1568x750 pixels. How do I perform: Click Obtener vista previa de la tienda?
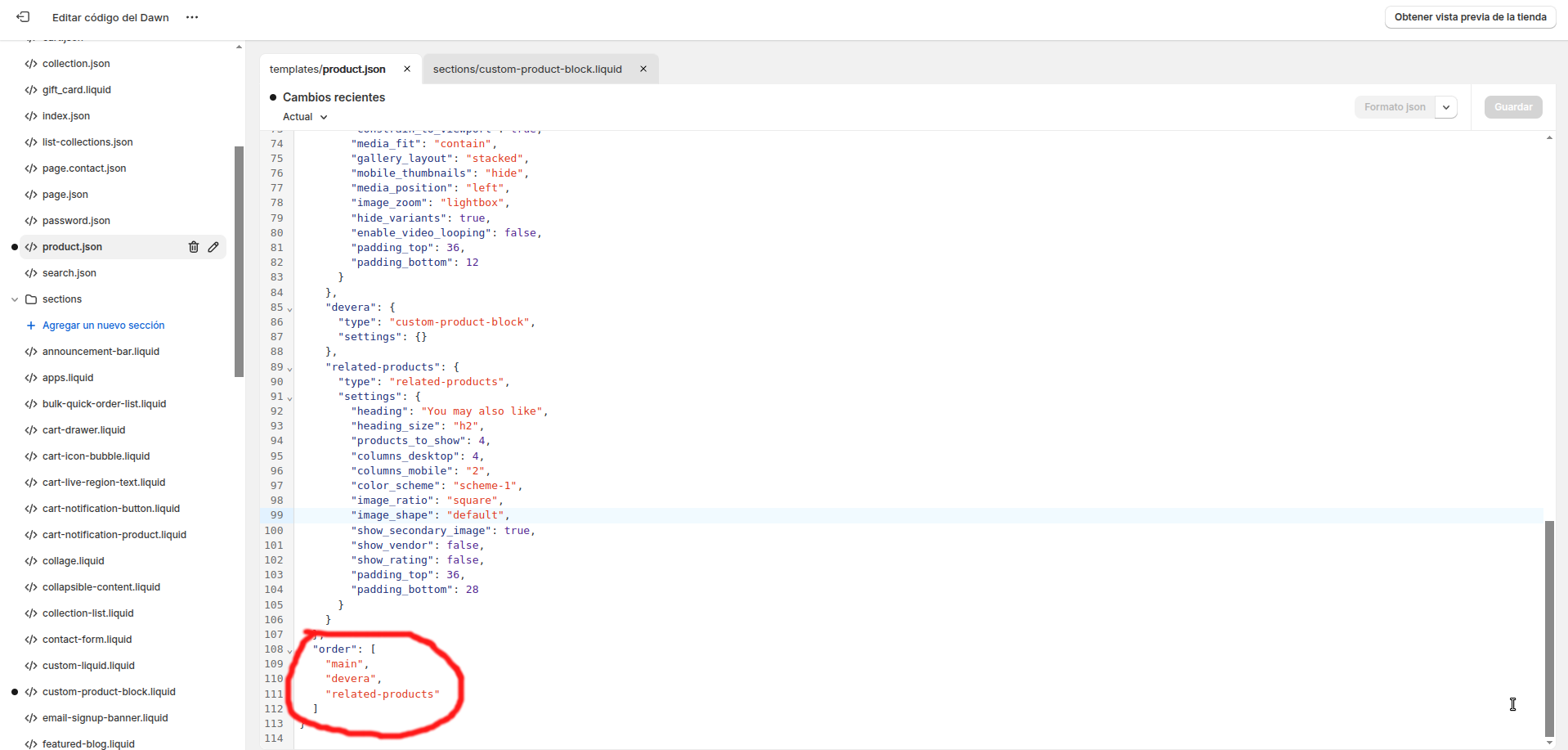(1469, 17)
